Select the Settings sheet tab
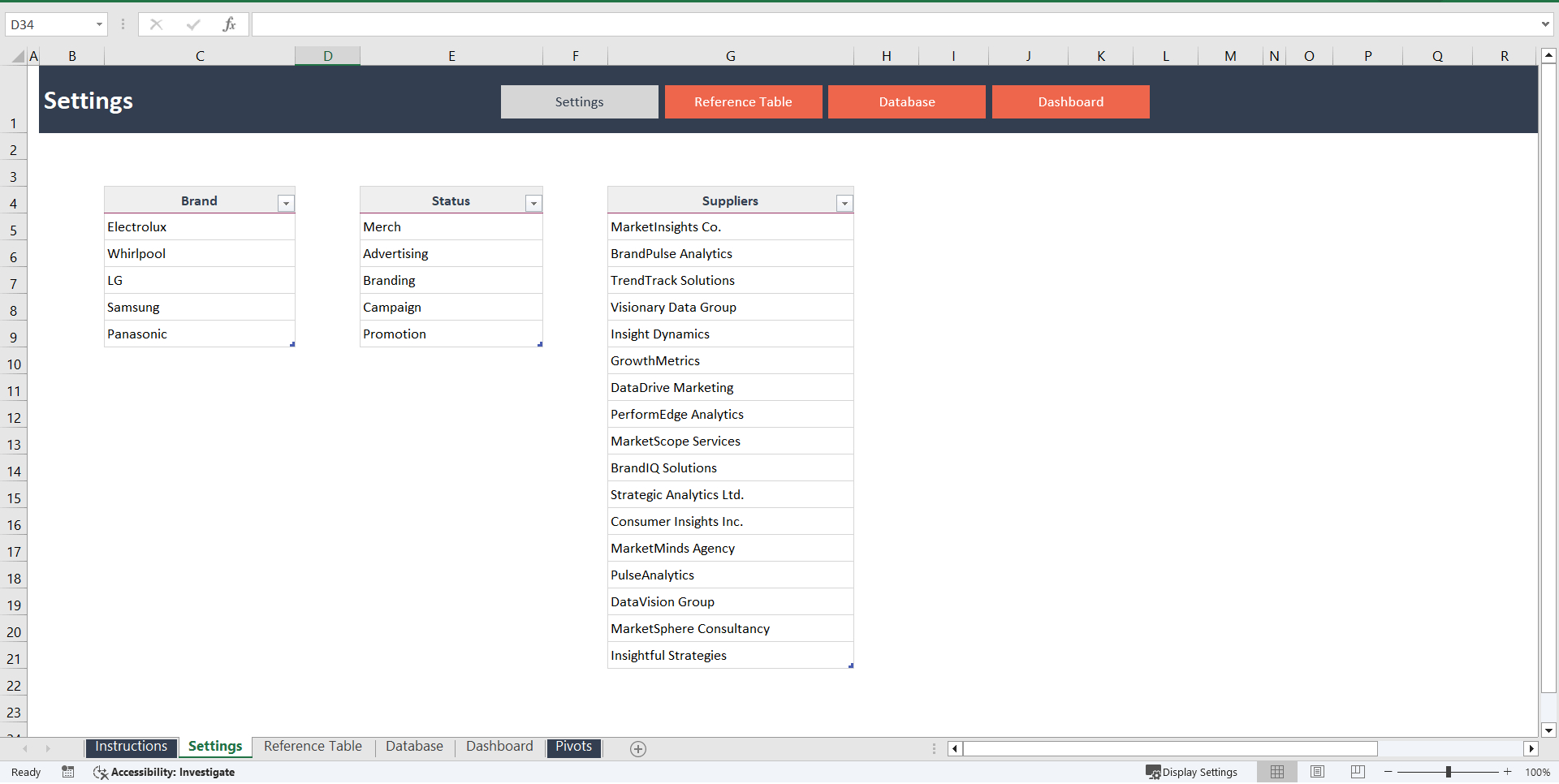This screenshot has width=1559, height=784. point(215,747)
